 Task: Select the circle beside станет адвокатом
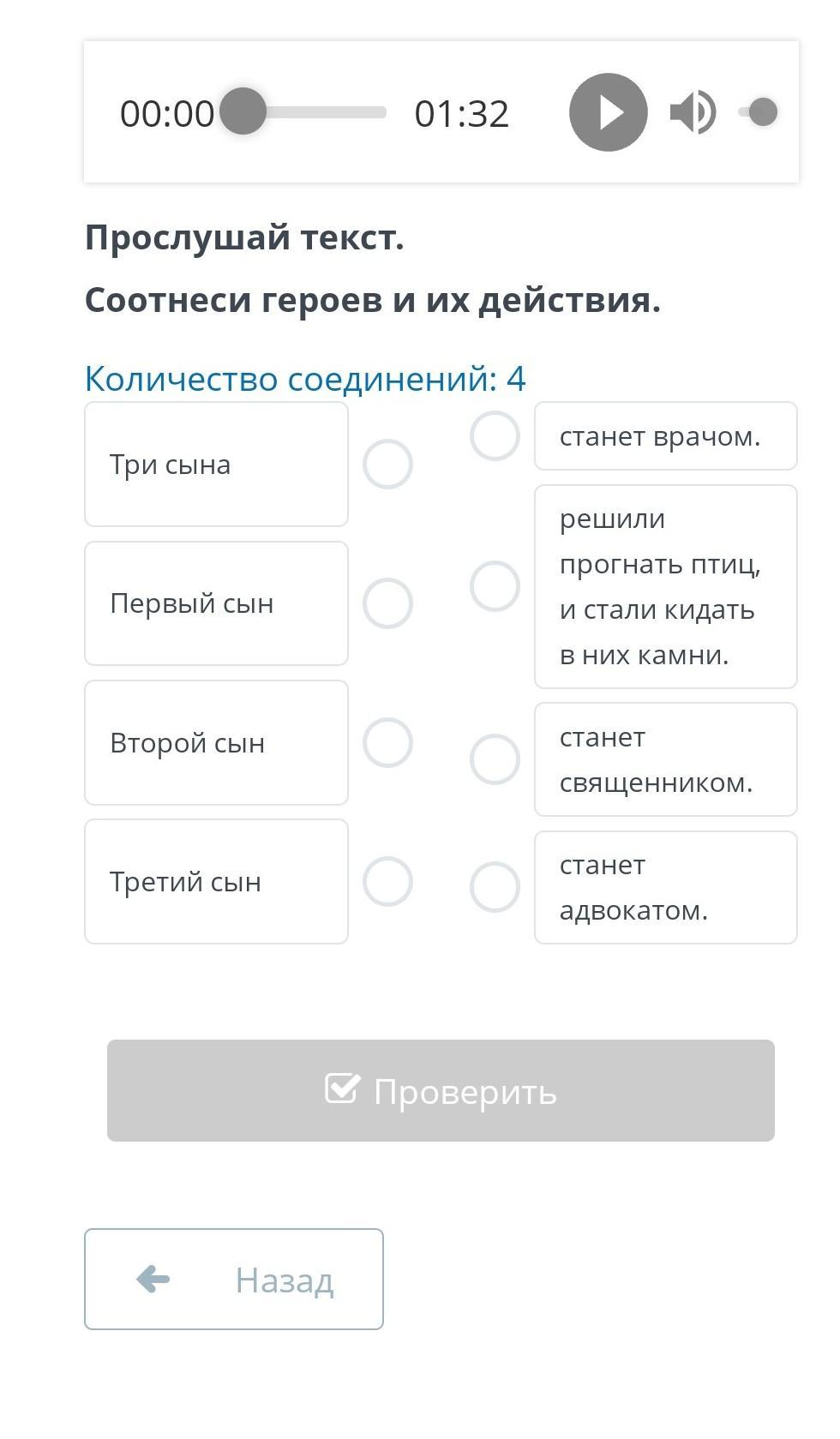495,887
